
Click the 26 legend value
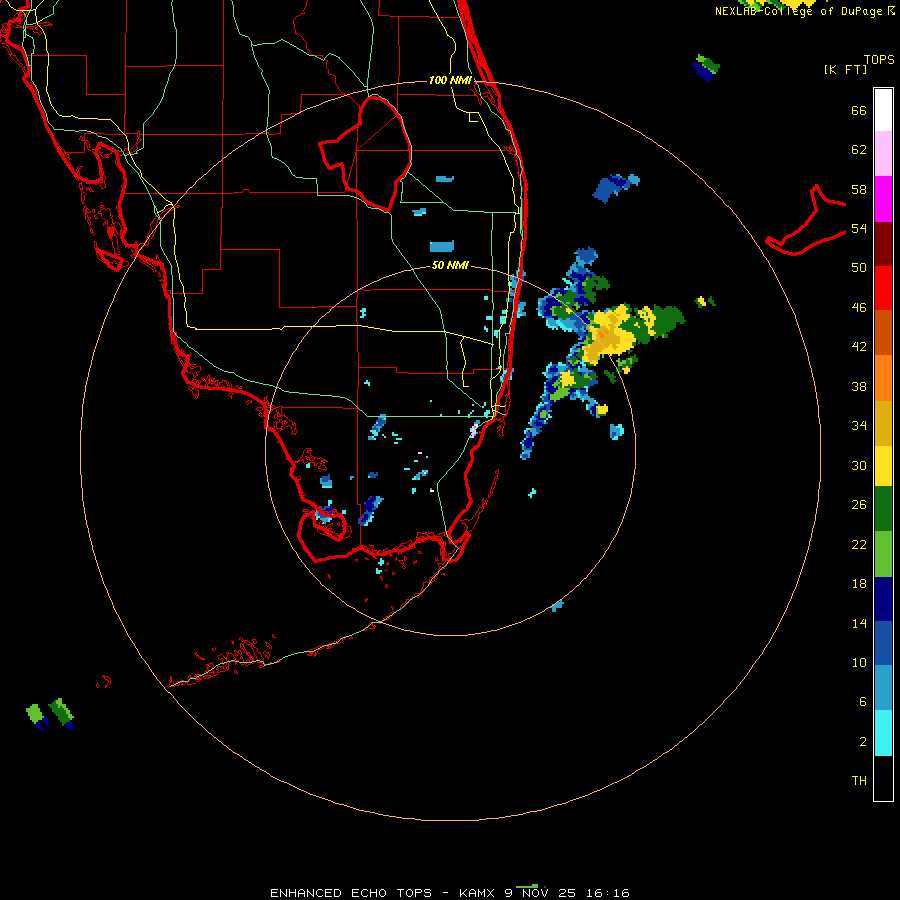pos(859,505)
